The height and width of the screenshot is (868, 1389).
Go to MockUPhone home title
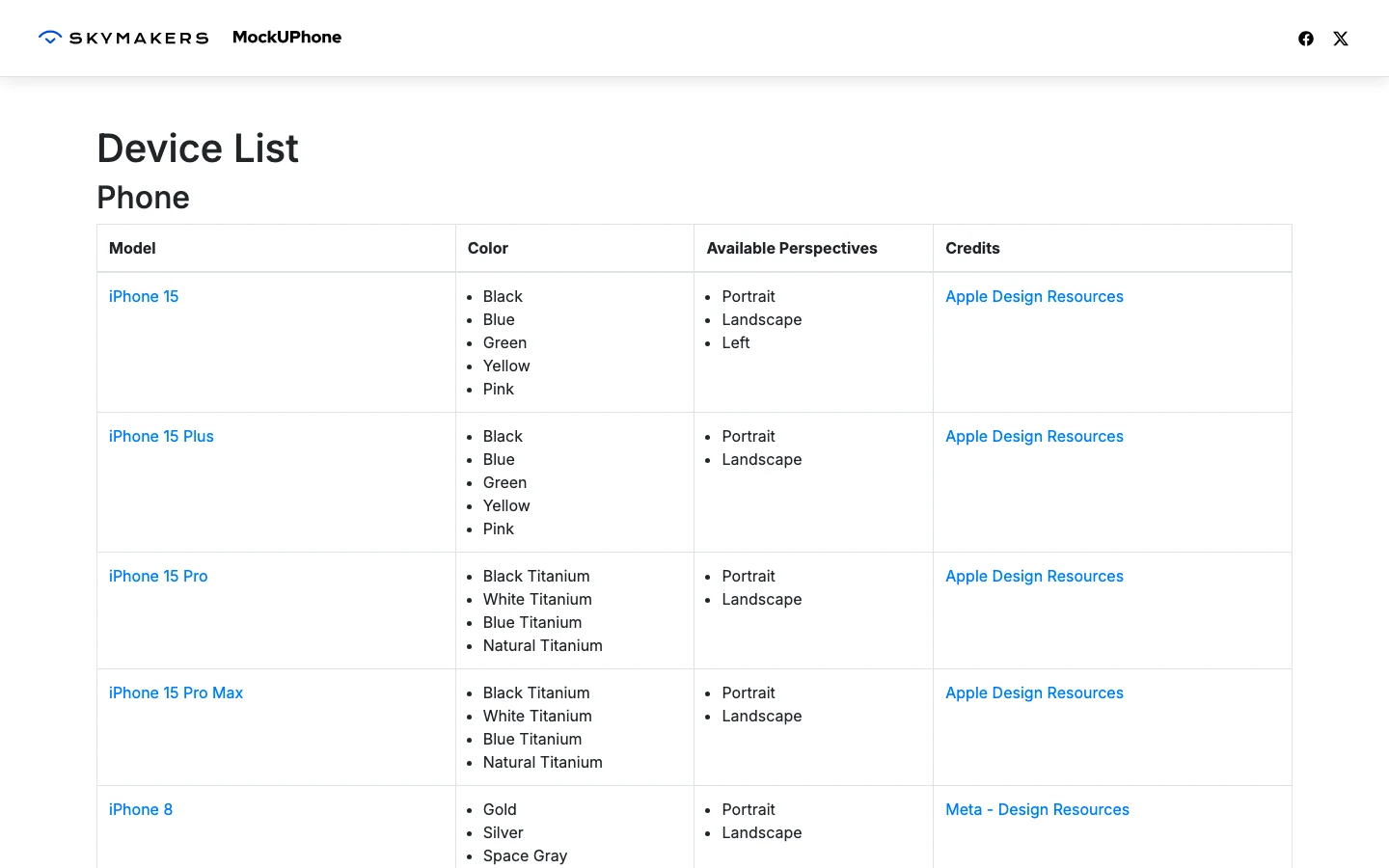[x=286, y=37]
